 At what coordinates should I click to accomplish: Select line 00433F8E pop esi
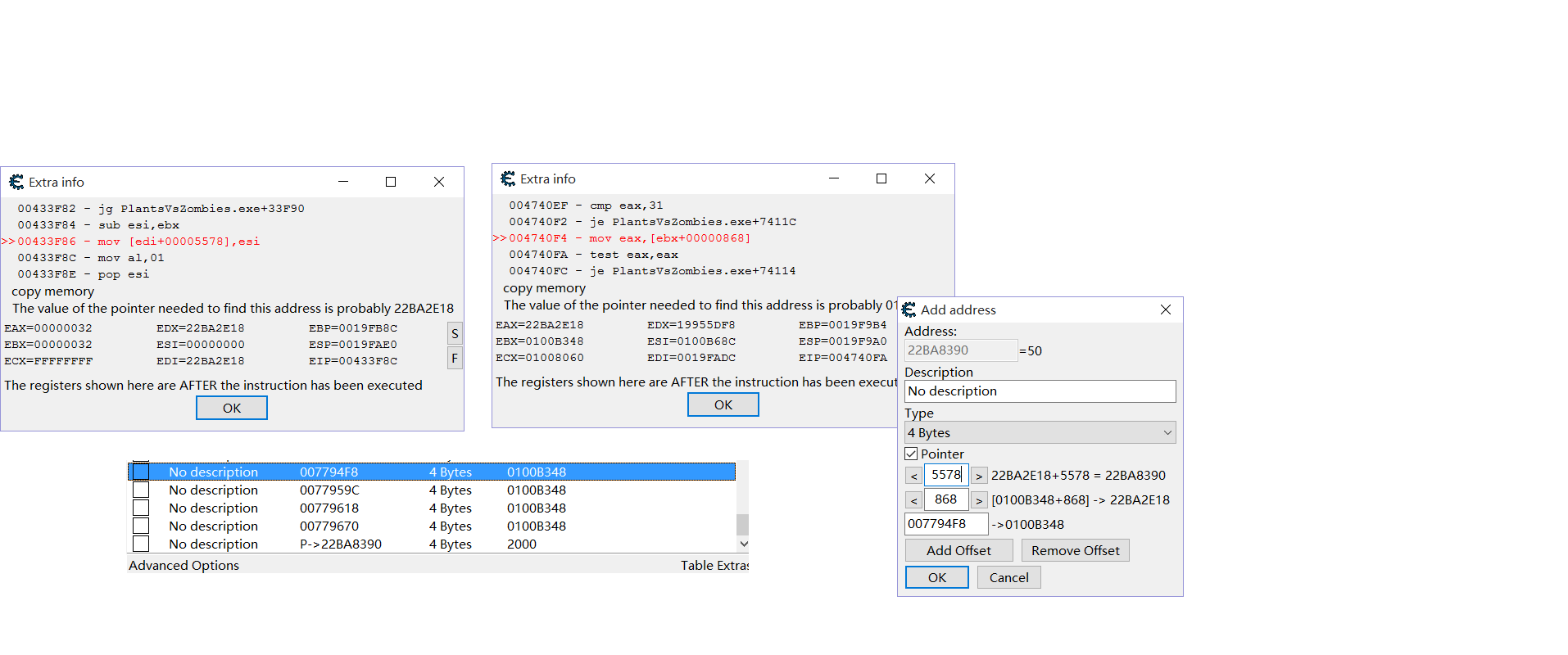click(84, 274)
